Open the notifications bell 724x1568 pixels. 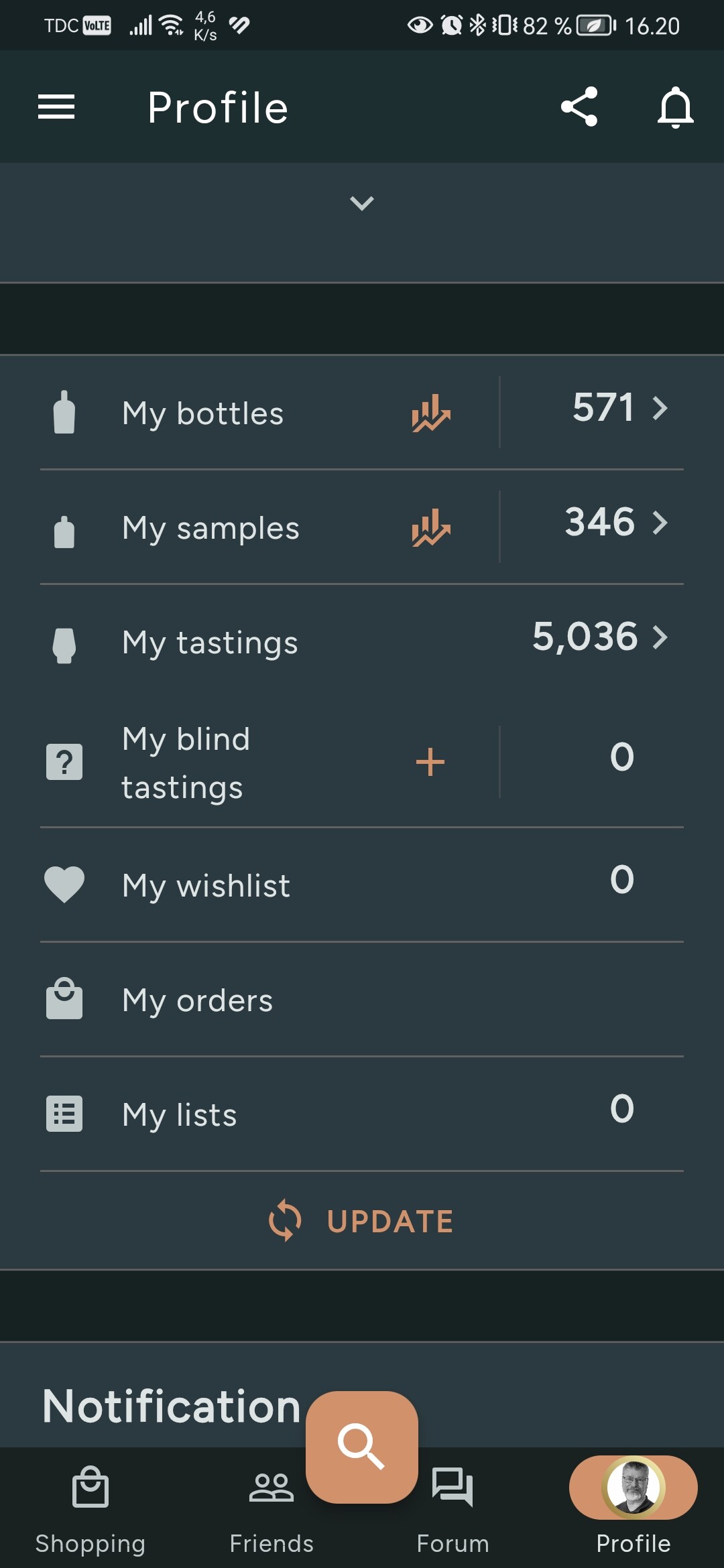coord(675,107)
